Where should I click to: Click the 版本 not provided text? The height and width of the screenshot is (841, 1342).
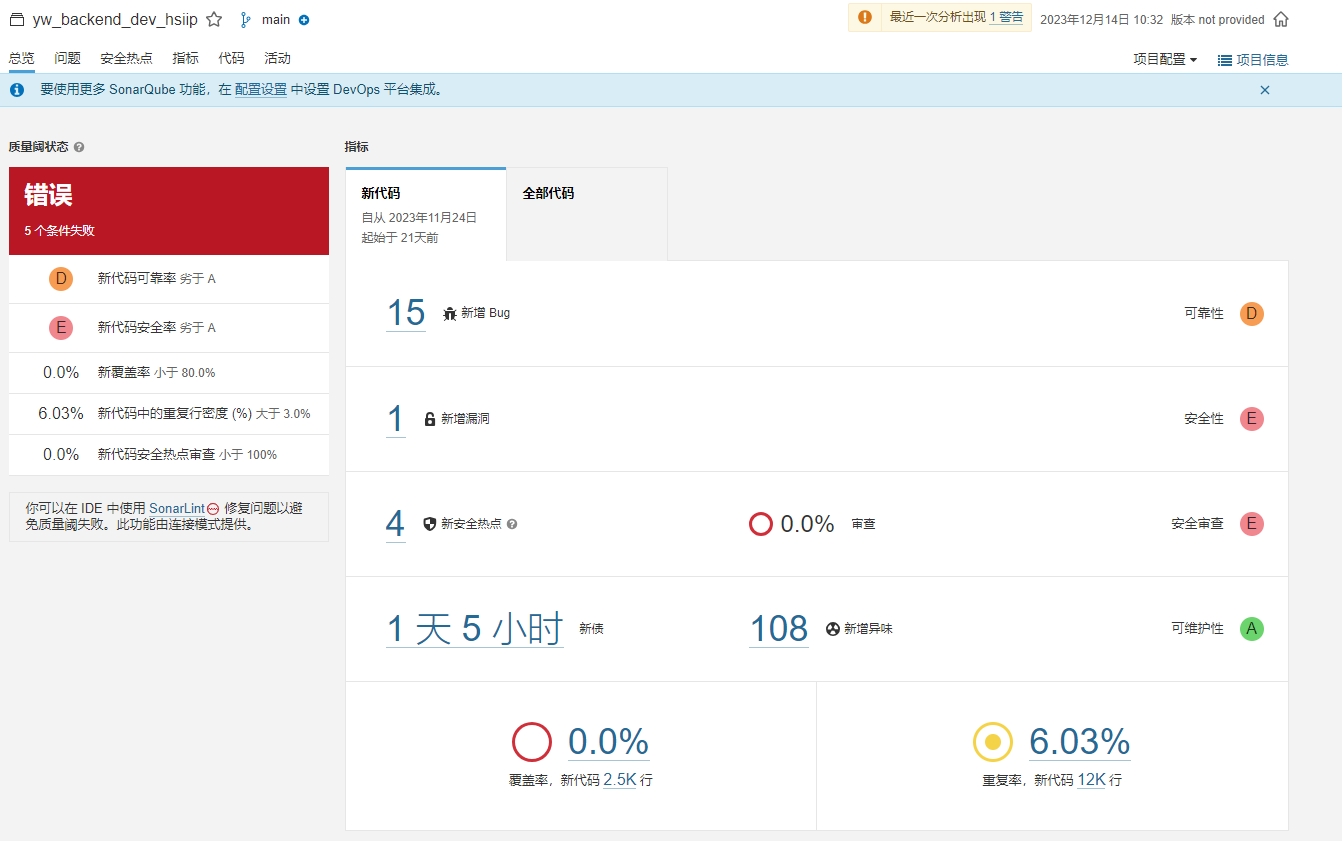(x=1218, y=19)
